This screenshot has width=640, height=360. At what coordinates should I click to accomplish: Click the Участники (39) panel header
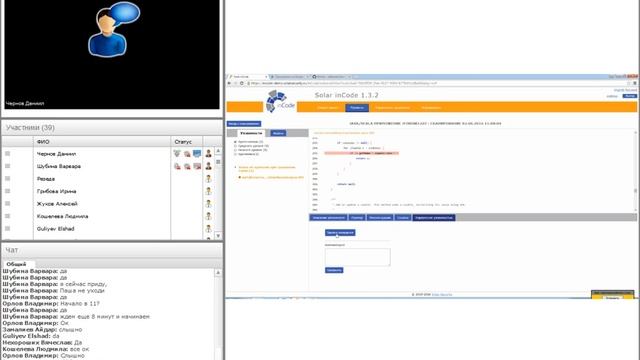click(112, 128)
